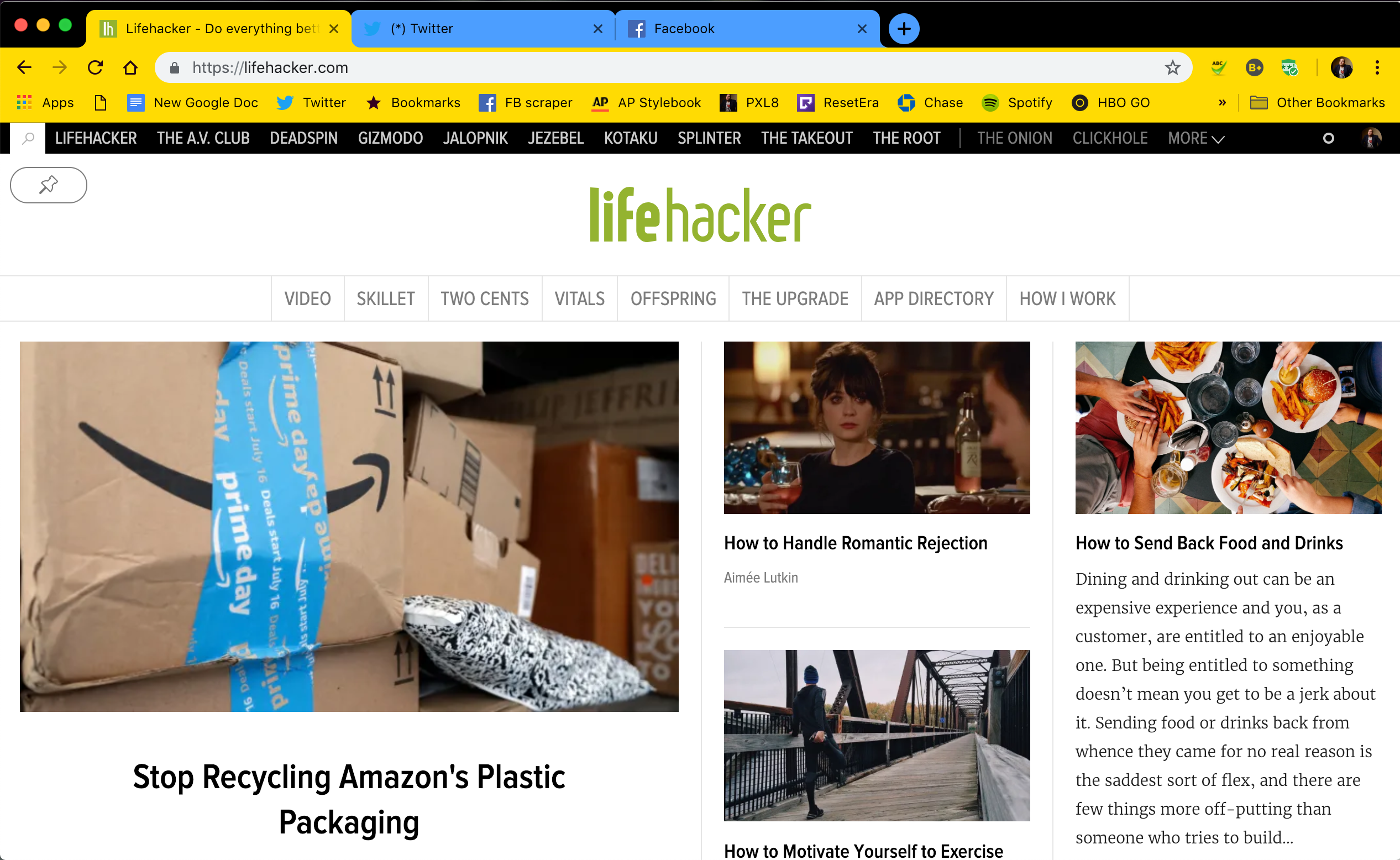The image size is (1400, 860).
Task: Open article How to Handle Romantic Rejection
Action: coord(855,543)
